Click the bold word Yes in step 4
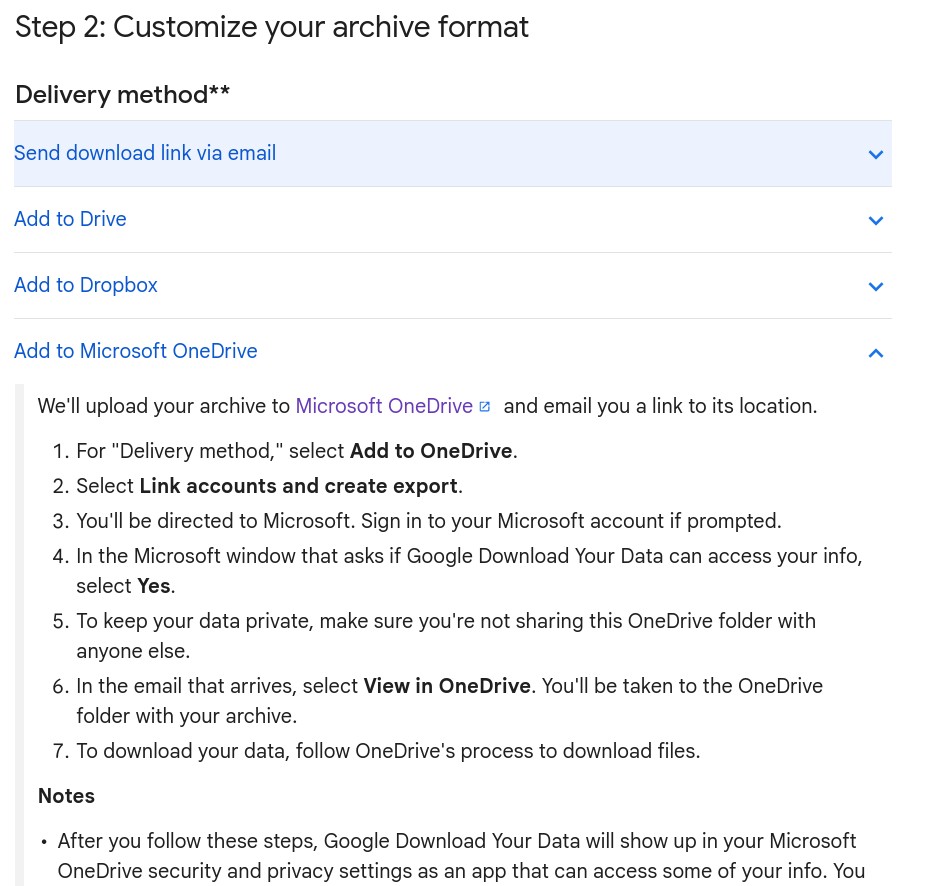The height and width of the screenshot is (886, 946). click(154, 586)
